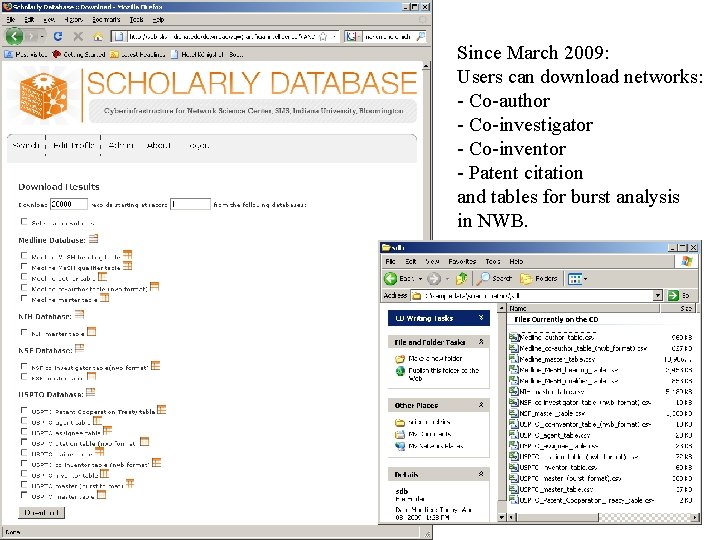Click the Logout link in site navigation
The height and width of the screenshot is (540, 720).
click(199, 146)
